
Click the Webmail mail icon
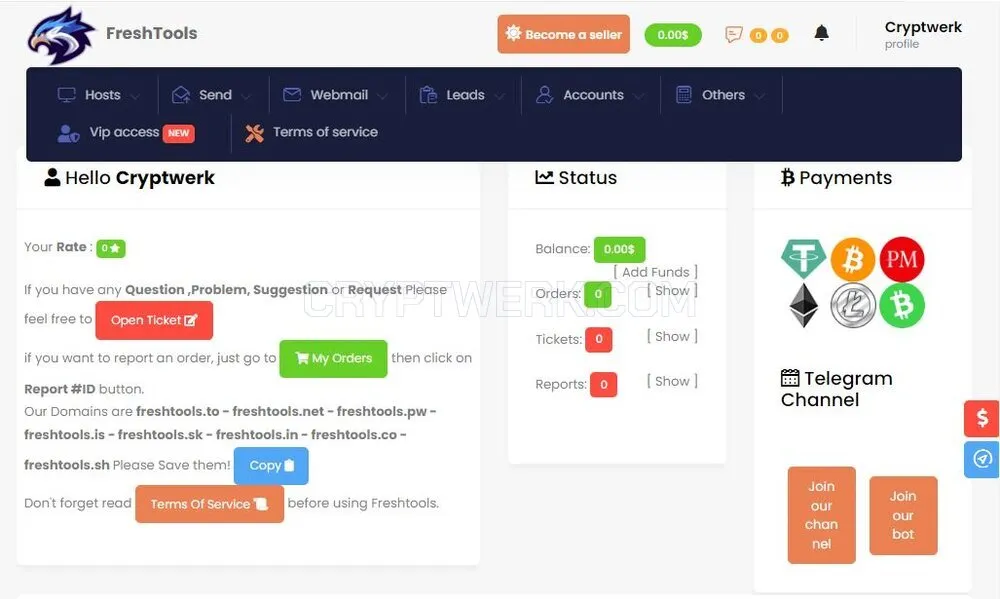point(292,94)
